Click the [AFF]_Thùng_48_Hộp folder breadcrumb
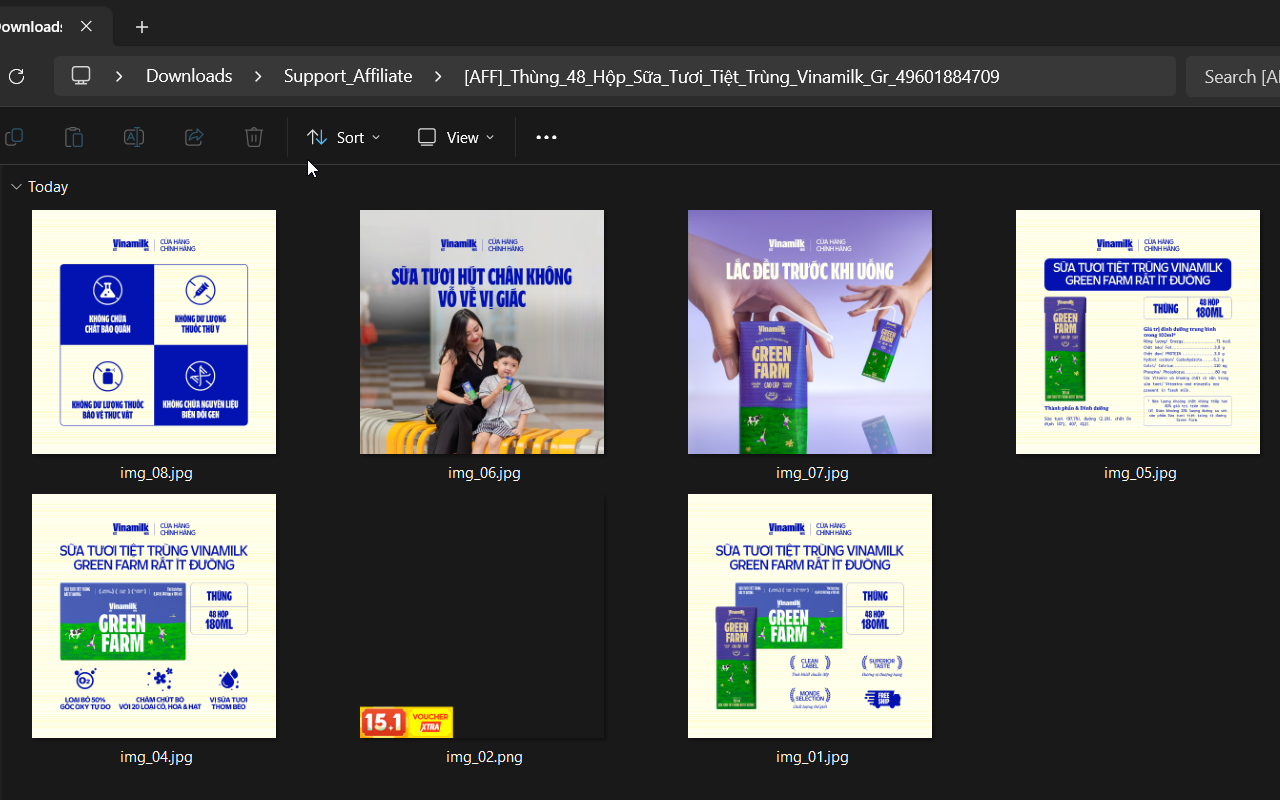The width and height of the screenshot is (1280, 800). coord(732,77)
